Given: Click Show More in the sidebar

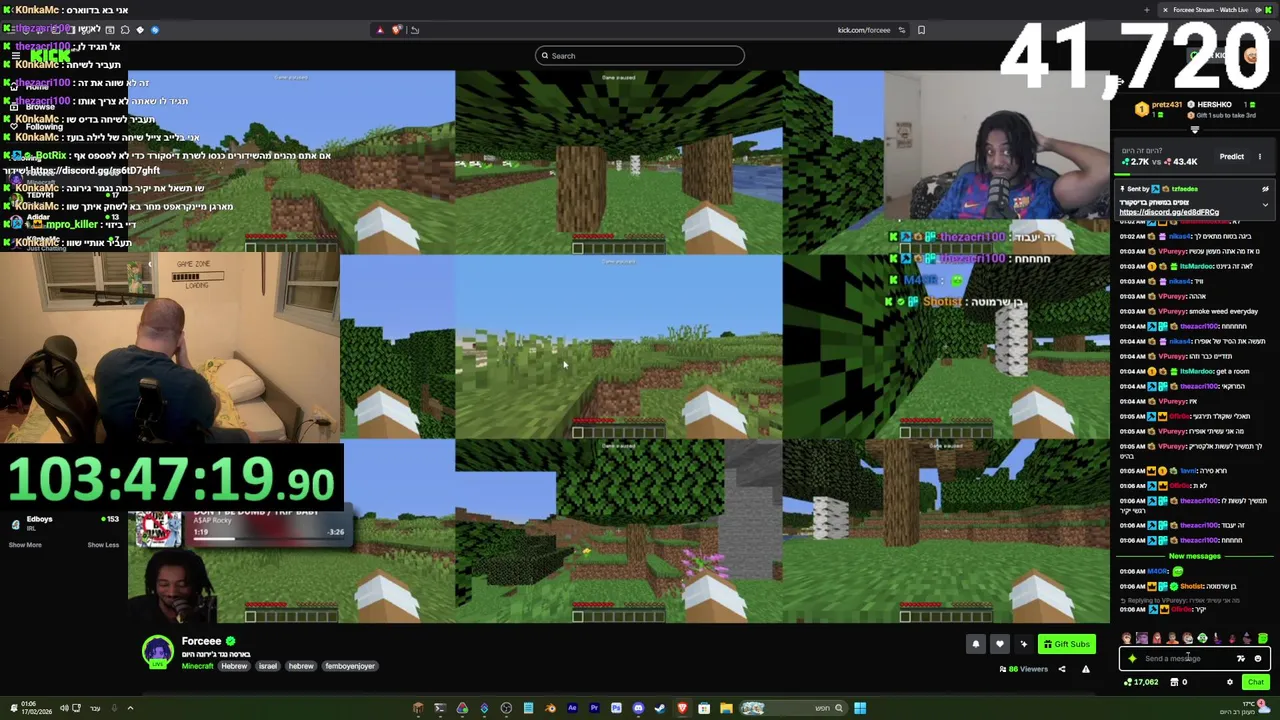Looking at the screenshot, I should coord(25,545).
